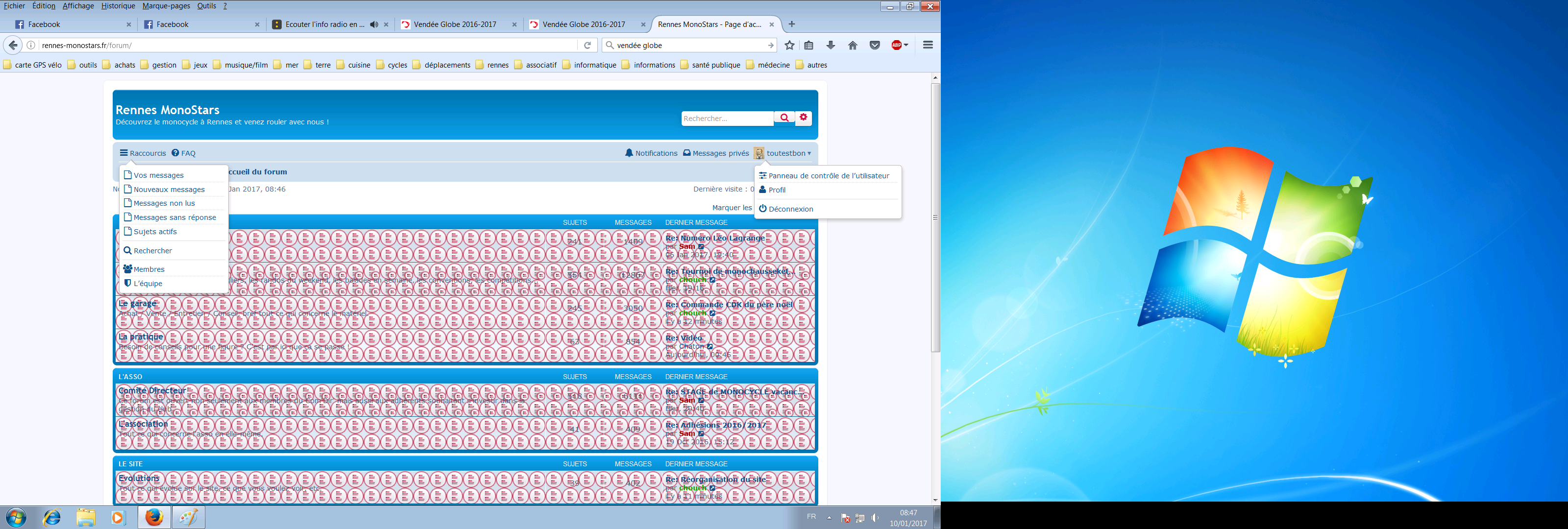This screenshot has height=529, width=1568.
Task: Open Windows Explorer folder in taskbar
Action: tap(86, 517)
